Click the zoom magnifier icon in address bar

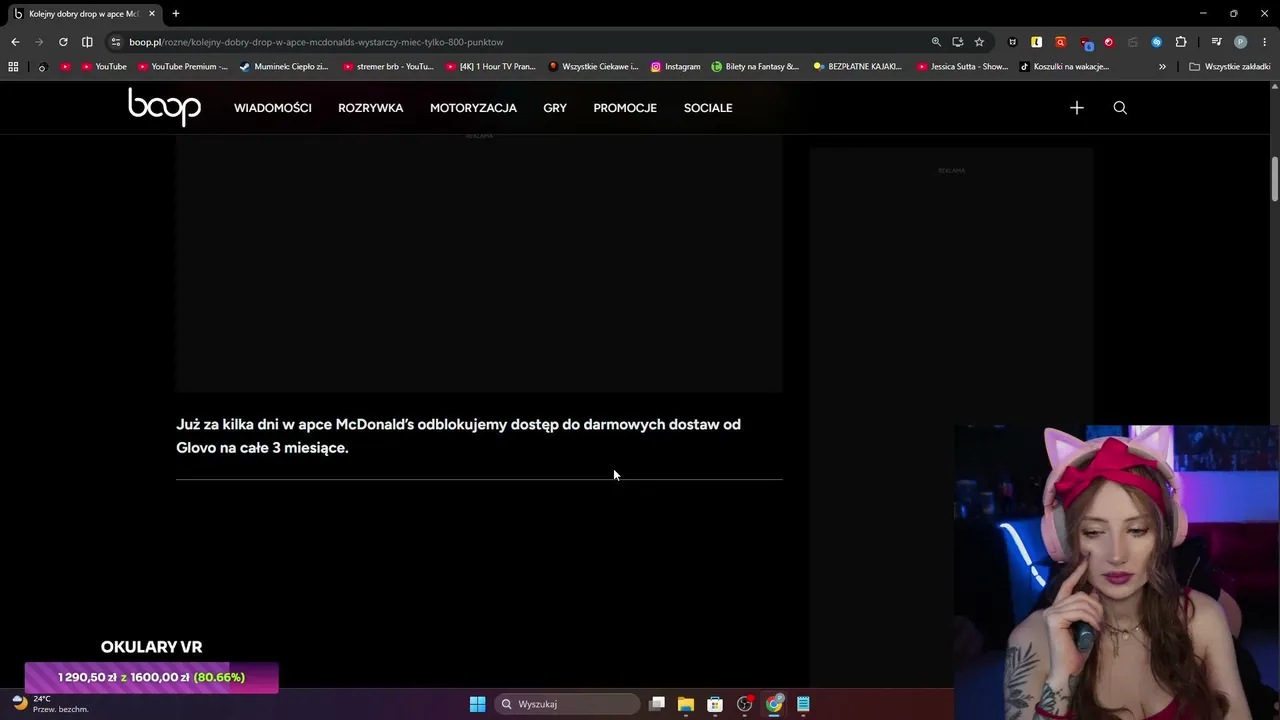click(936, 42)
